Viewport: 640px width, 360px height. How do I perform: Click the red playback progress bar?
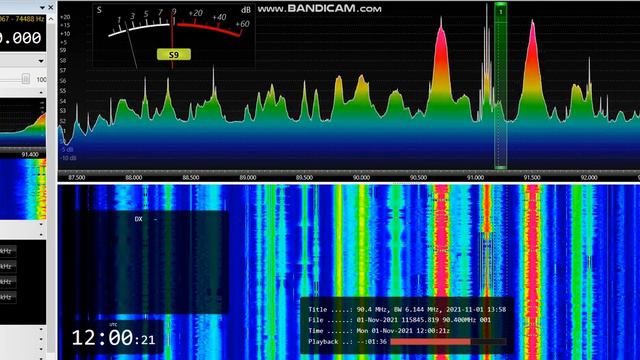[431, 342]
